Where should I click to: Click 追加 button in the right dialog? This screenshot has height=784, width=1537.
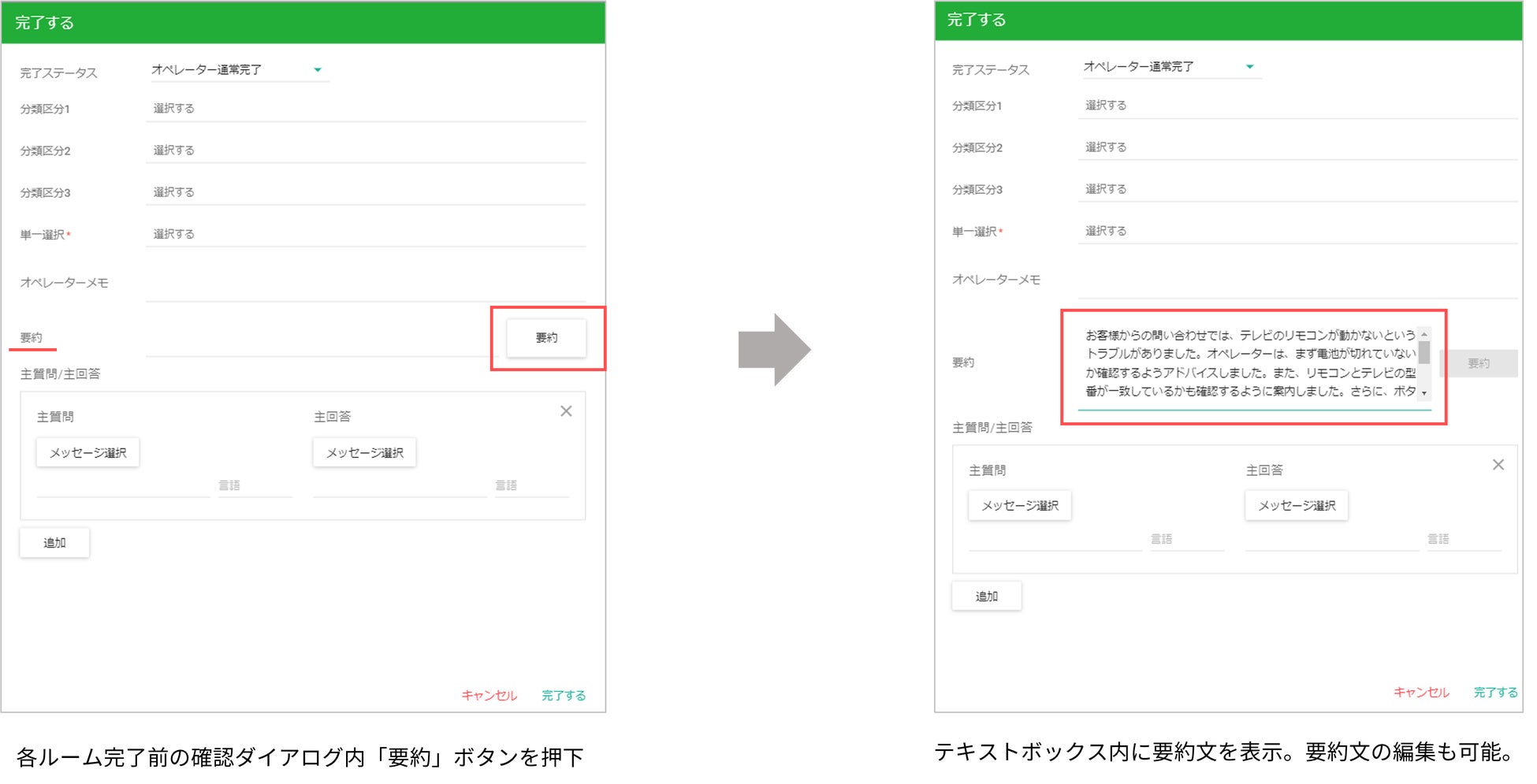pyautogui.click(x=987, y=596)
